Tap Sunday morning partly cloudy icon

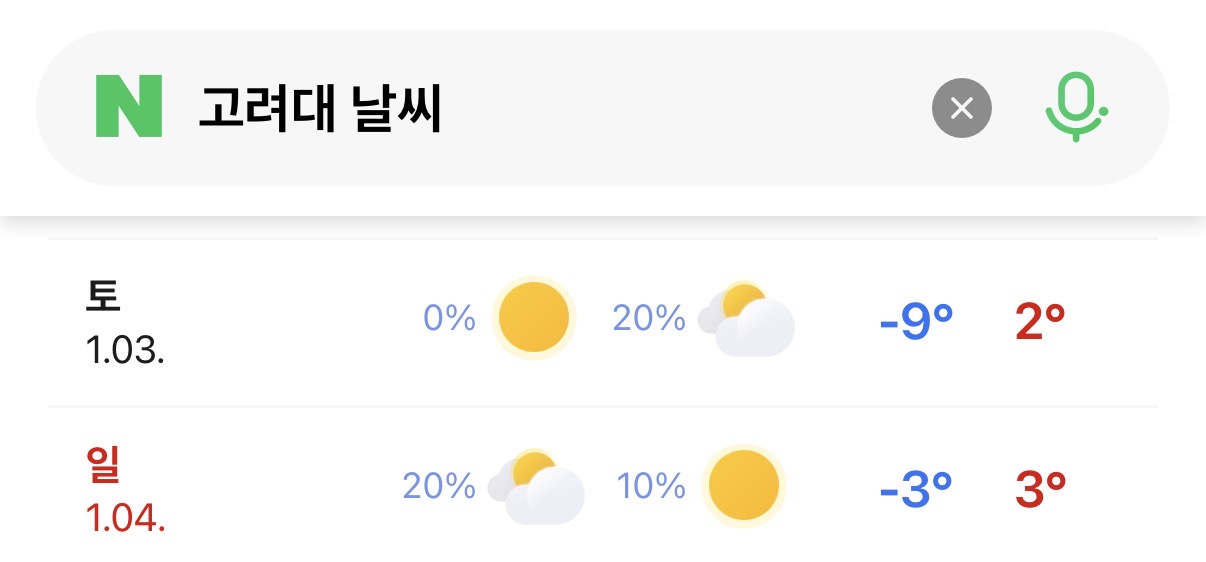(537, 487)
